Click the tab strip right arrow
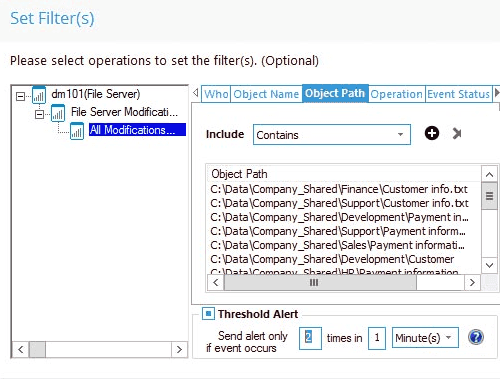 [497, 93]
